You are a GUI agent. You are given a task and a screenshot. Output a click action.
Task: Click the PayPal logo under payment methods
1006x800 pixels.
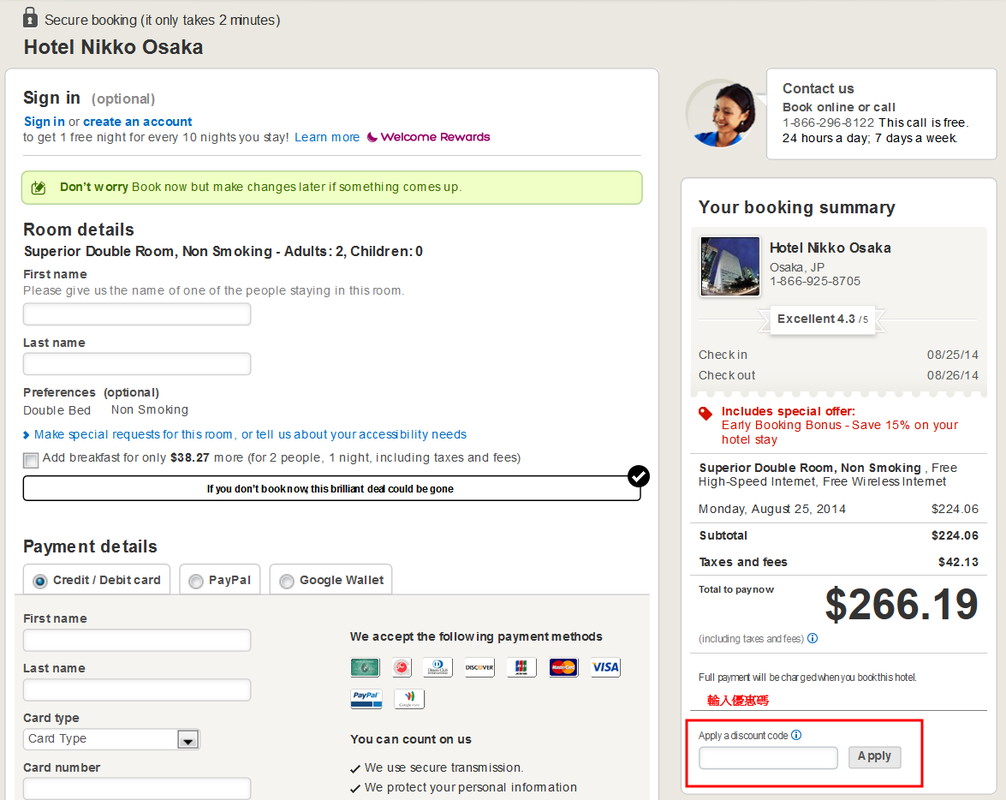tap(366, 698)
